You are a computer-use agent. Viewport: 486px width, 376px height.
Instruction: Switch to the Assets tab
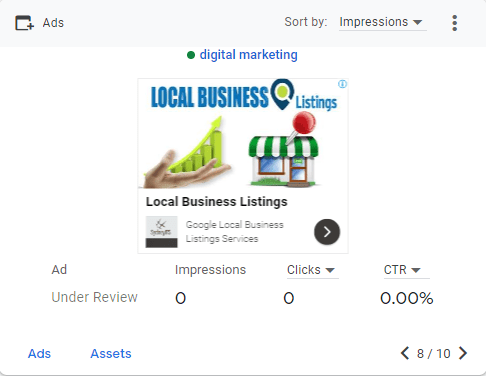(x=111, y=354)
